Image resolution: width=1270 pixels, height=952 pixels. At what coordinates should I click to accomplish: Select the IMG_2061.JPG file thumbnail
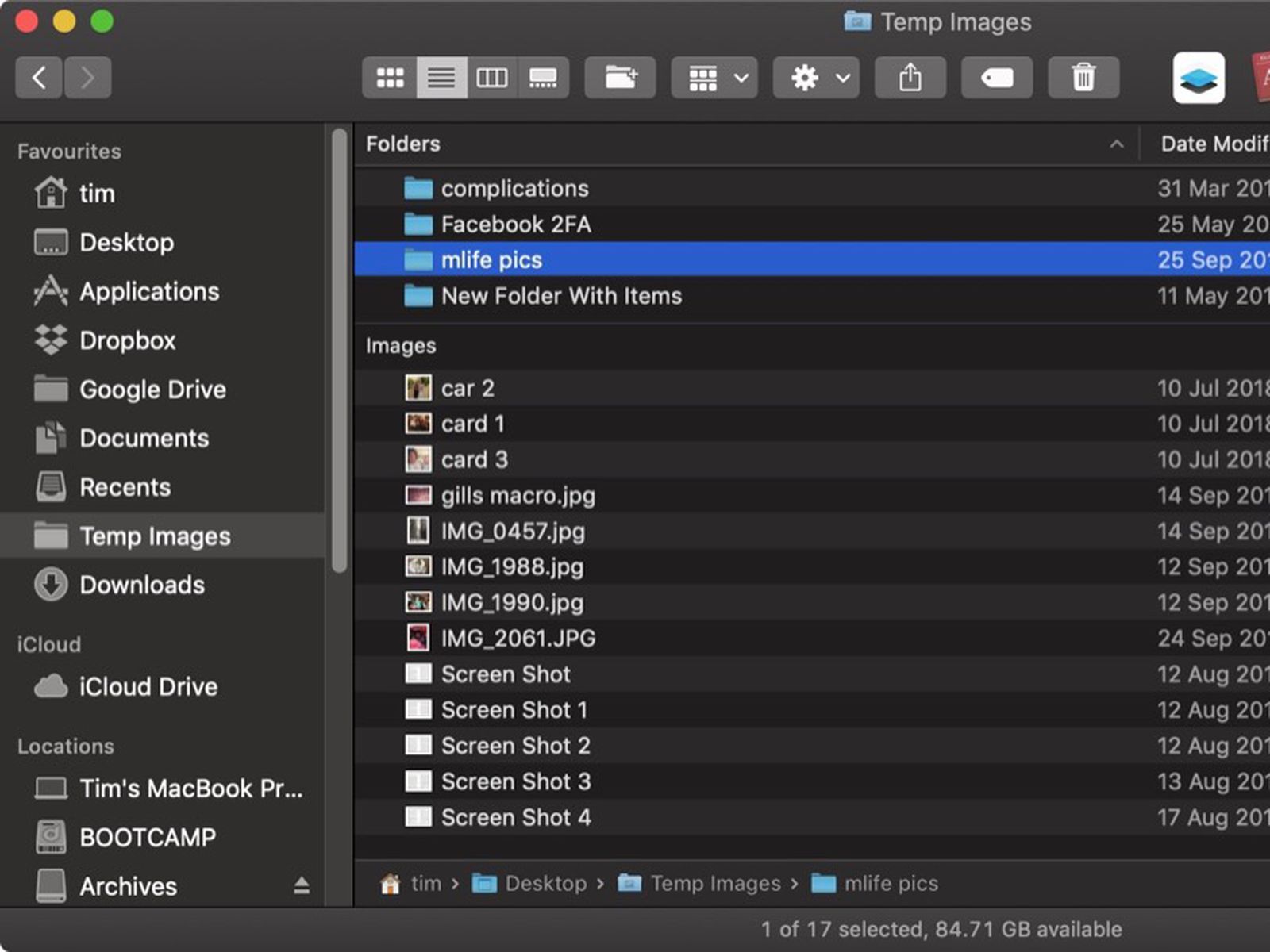tap(418, 638)
